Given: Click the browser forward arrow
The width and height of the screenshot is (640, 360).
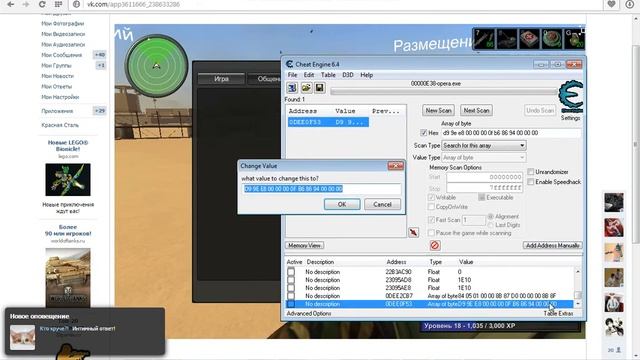Looking at the screenshot, I should (x=26, y=4).
